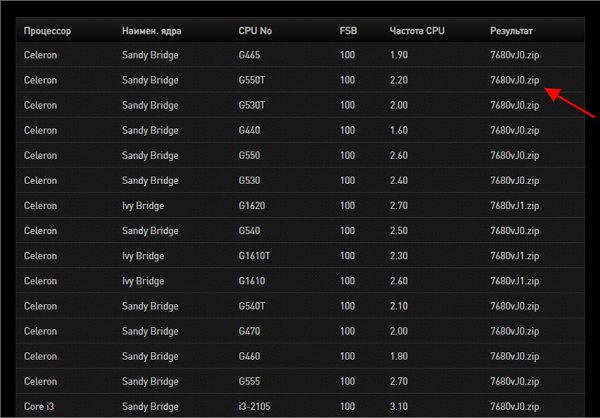Click the G440 CPU number cell

(249, 131)
